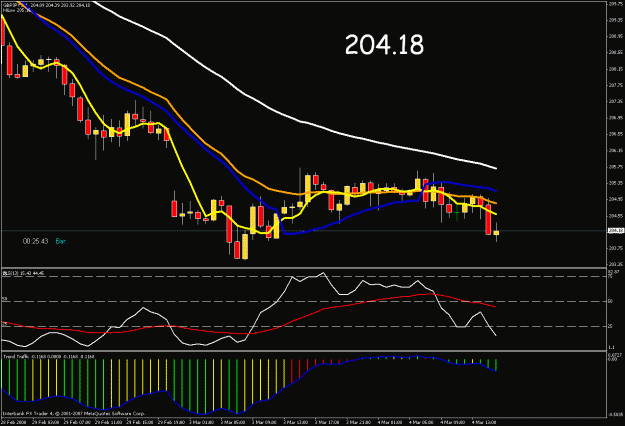This screenshot has width=625, height=426.
Task: Click the '3 Mar 13:00' time axis label
Action: point(295,422)
